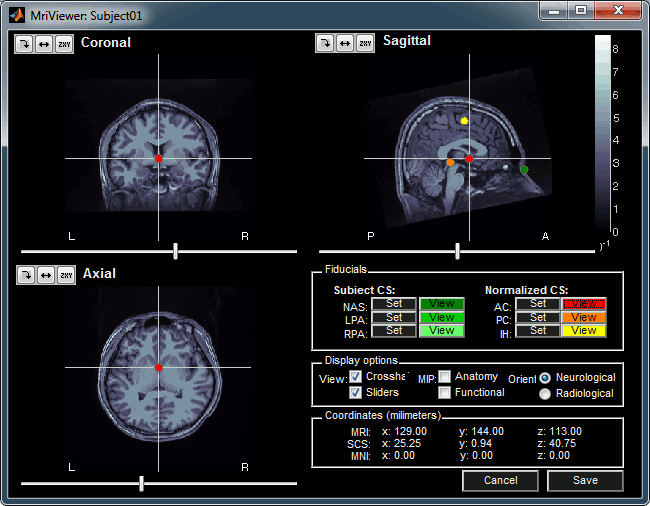Uncheck the Crosshair view option
650x506 pixels.
(x=357, y=376)
